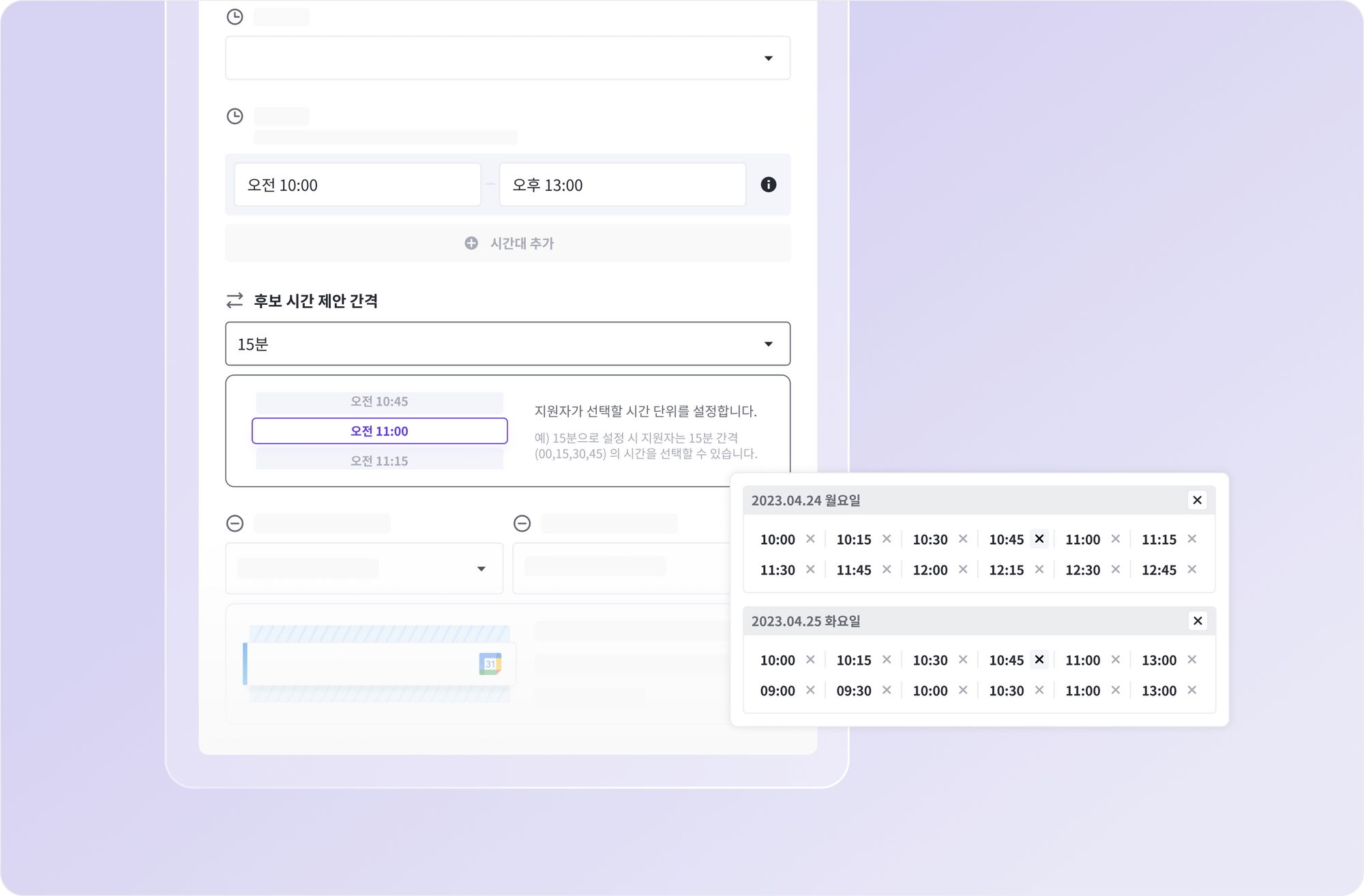The image size is (1364, 896).
Task: Open the lower-left blank dropdown
Action: [364, 568]
